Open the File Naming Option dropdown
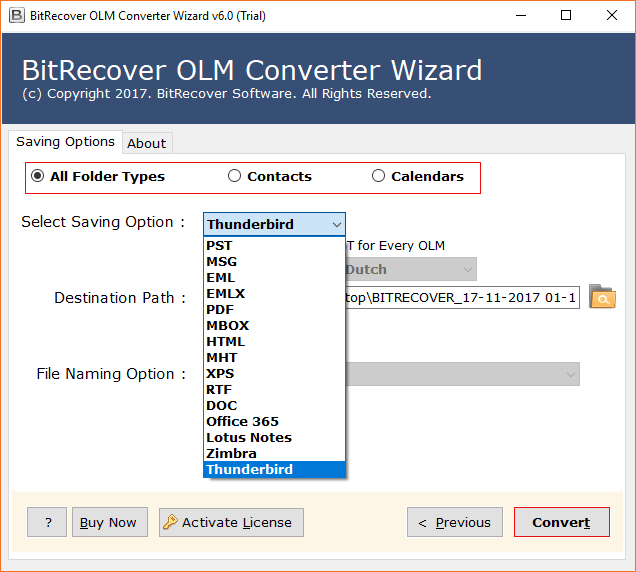Viewport: 636px width, 572px height. click(462, 374)
